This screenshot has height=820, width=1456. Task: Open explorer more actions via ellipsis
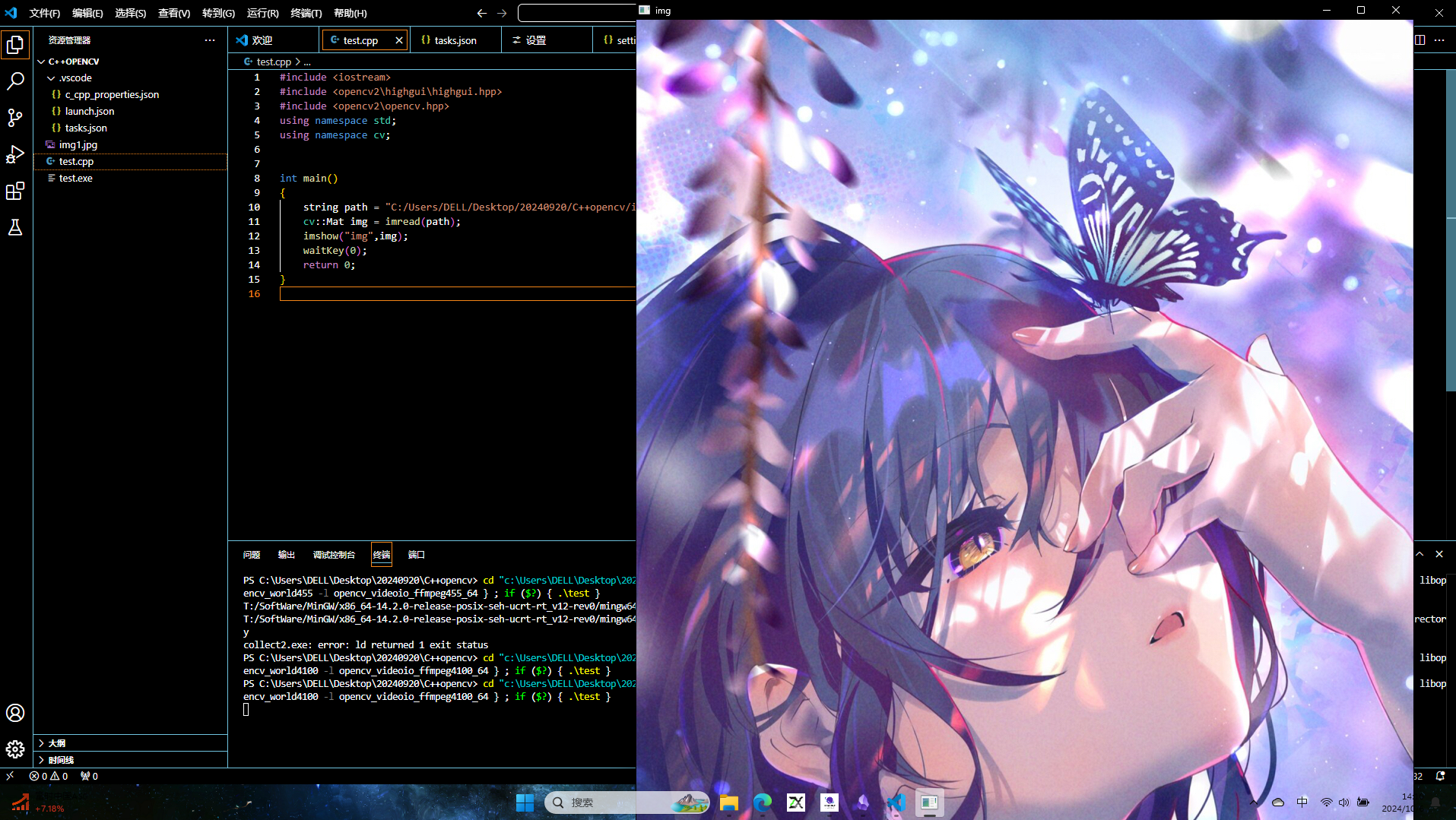[210, 40]
